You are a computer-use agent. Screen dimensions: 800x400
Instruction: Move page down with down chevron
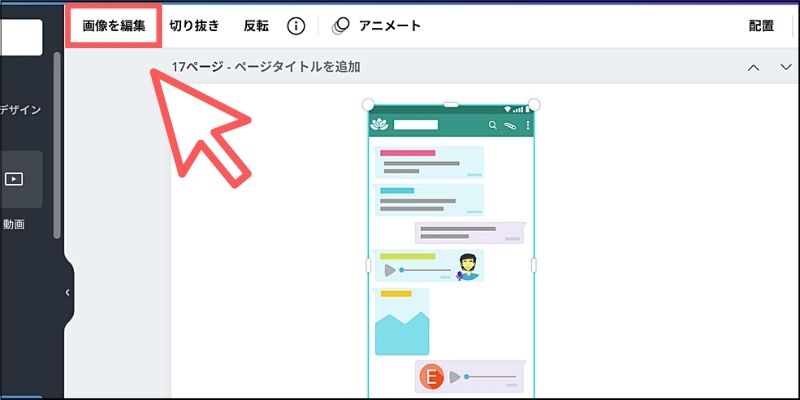786,67
